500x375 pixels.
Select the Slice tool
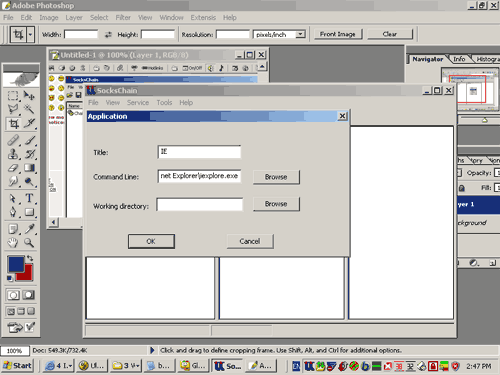[29, 124]
